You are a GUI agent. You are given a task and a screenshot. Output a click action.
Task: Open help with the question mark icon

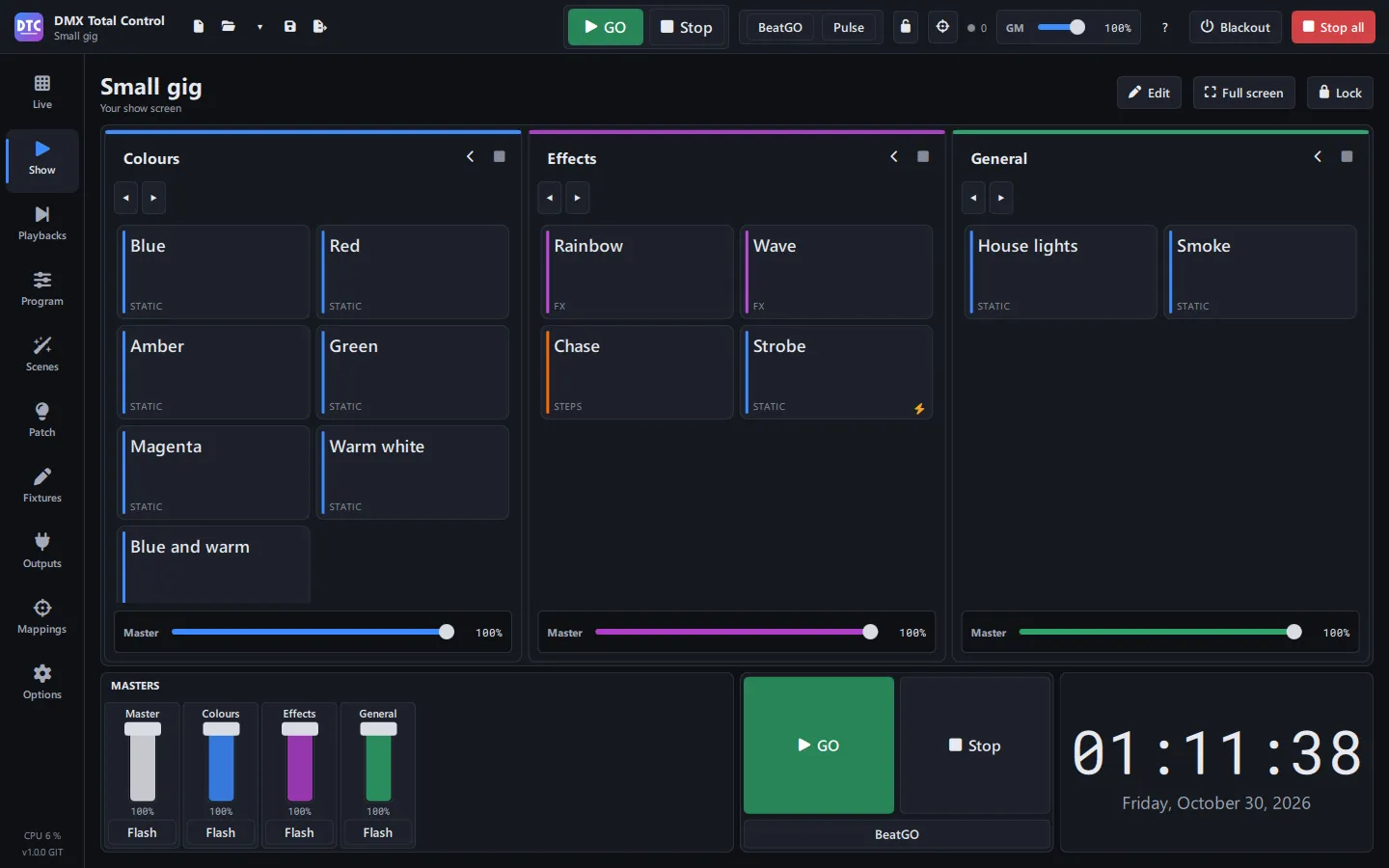(1164, 28)
